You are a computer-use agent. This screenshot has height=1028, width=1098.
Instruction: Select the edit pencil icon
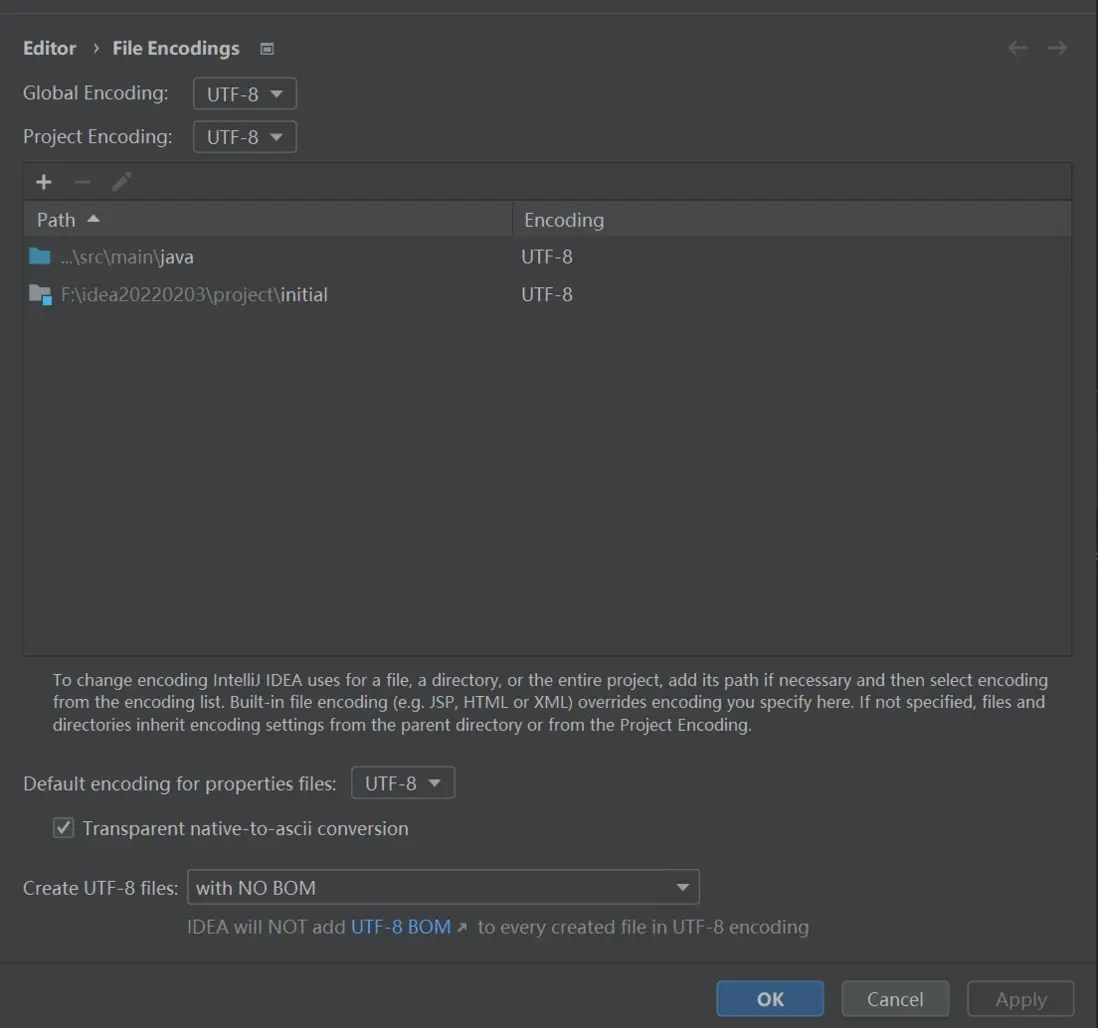coord(121,182)
